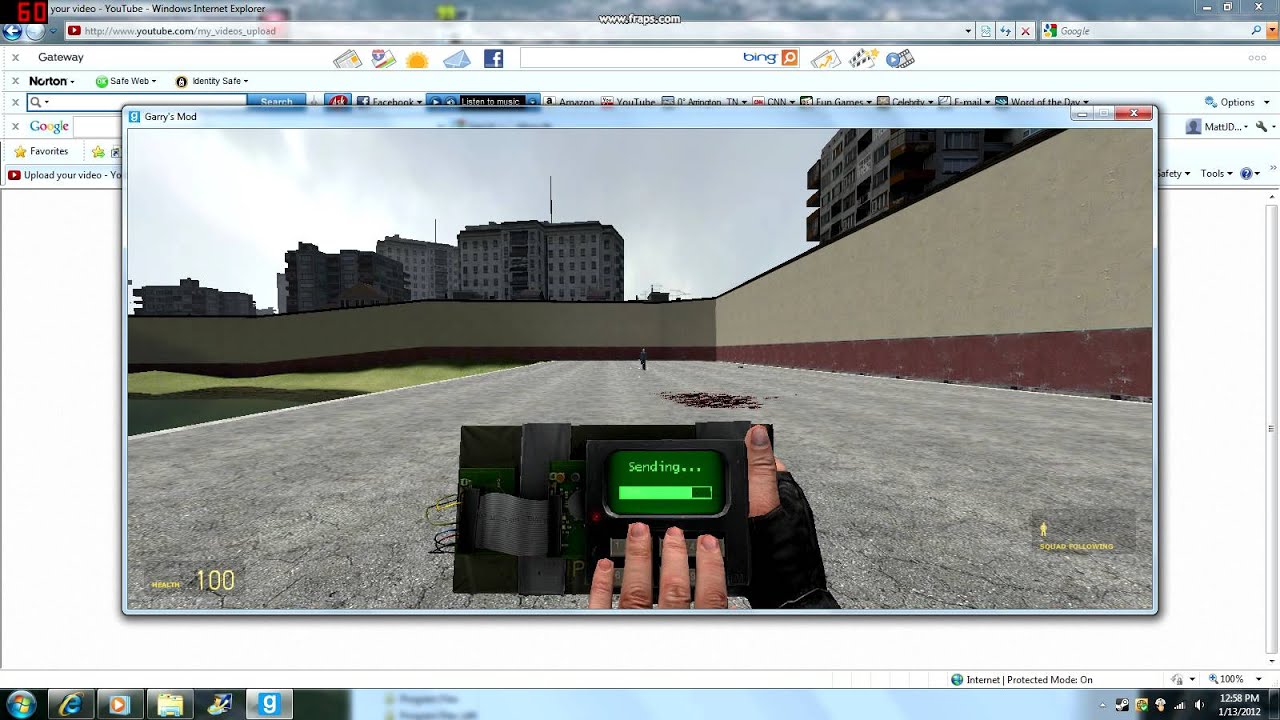Image resolution: width=1280 pixels, height=720 pixels.
Task: Click the browser Forward arrow button
Action: click(x=36, y=31)
